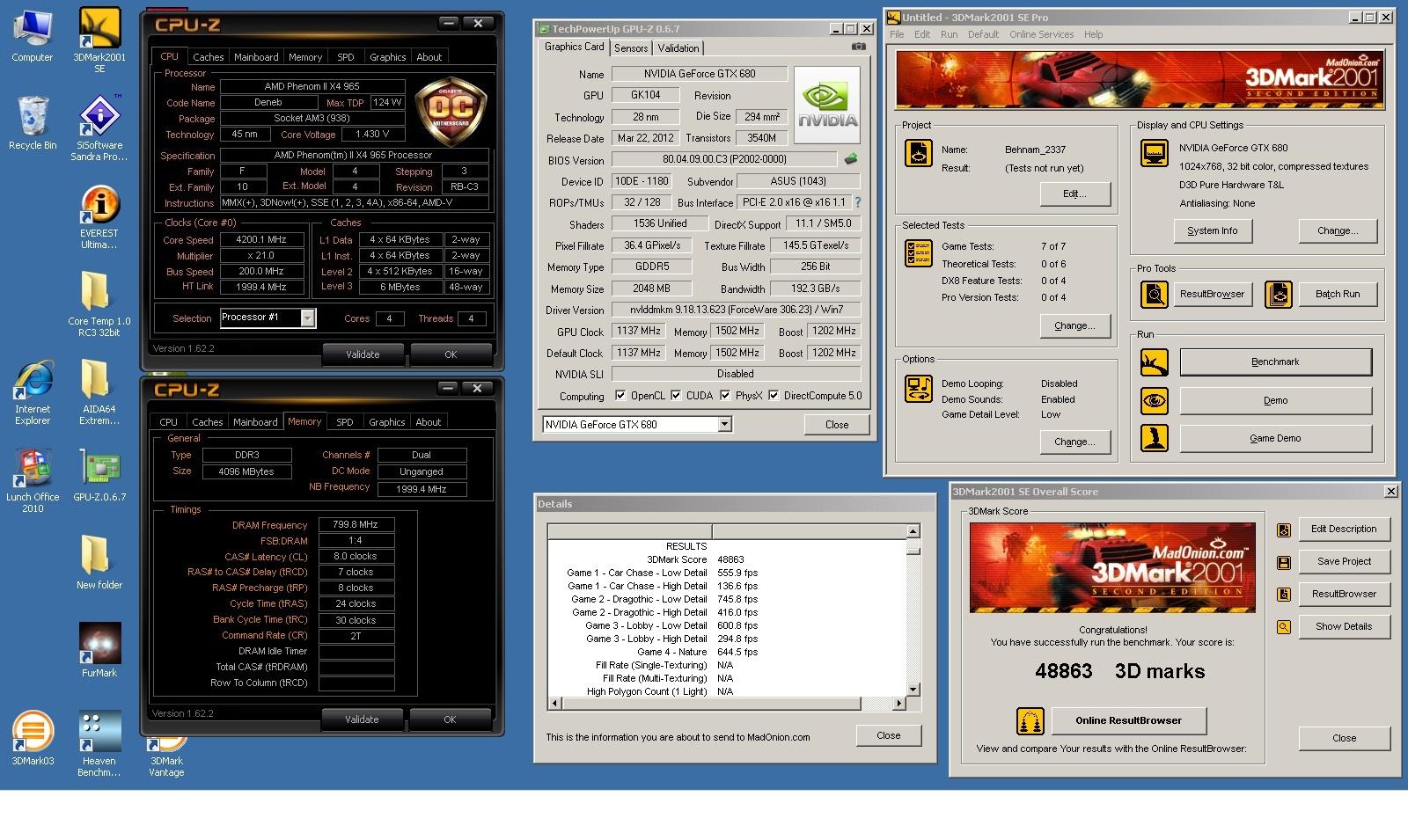The height and width of the screenshot is (840, 1408).
Task: Switch to Sensors tab in GPU-Z
Action: pyautogui.click(x=631, y=48)
